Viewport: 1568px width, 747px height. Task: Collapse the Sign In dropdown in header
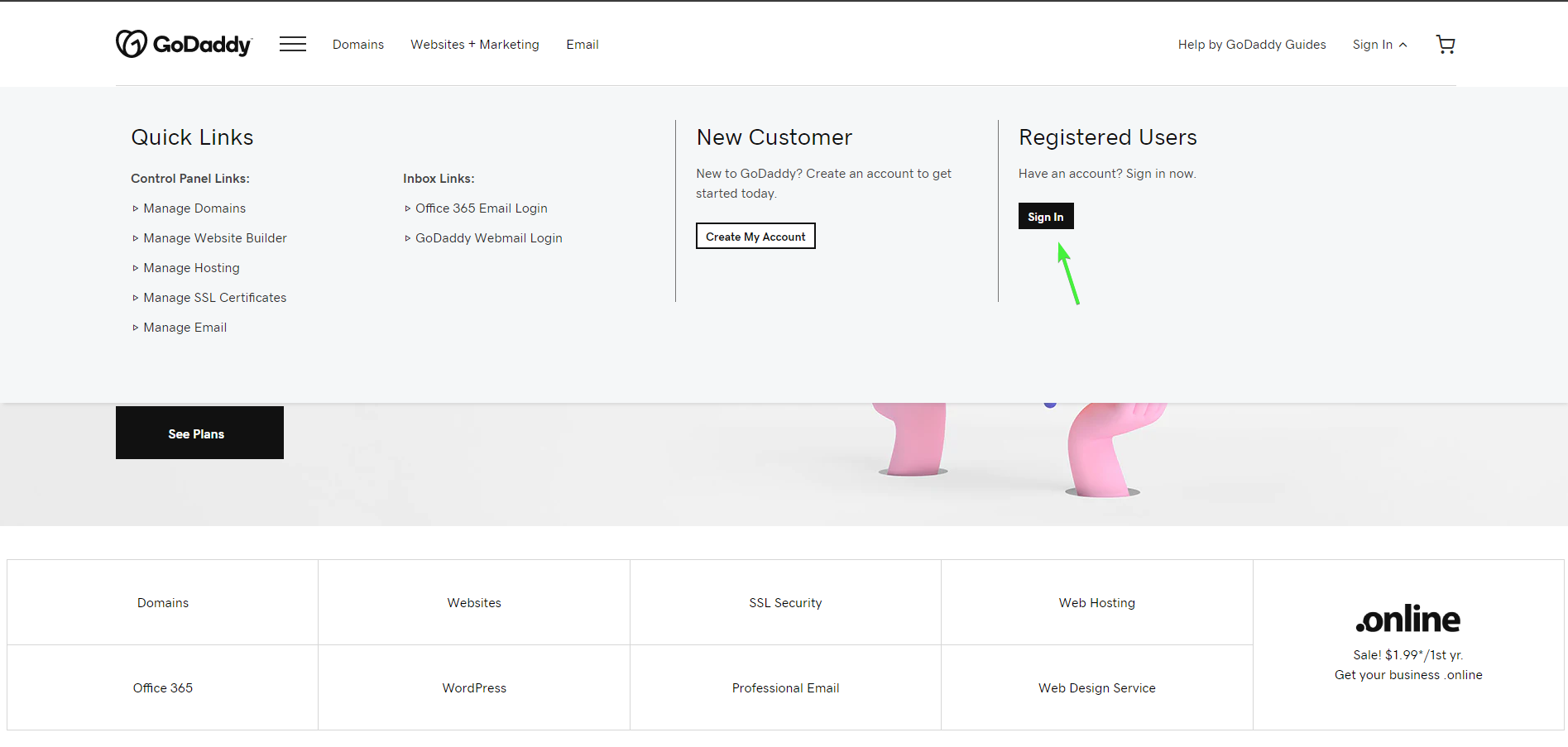[x=1380, y=45]
